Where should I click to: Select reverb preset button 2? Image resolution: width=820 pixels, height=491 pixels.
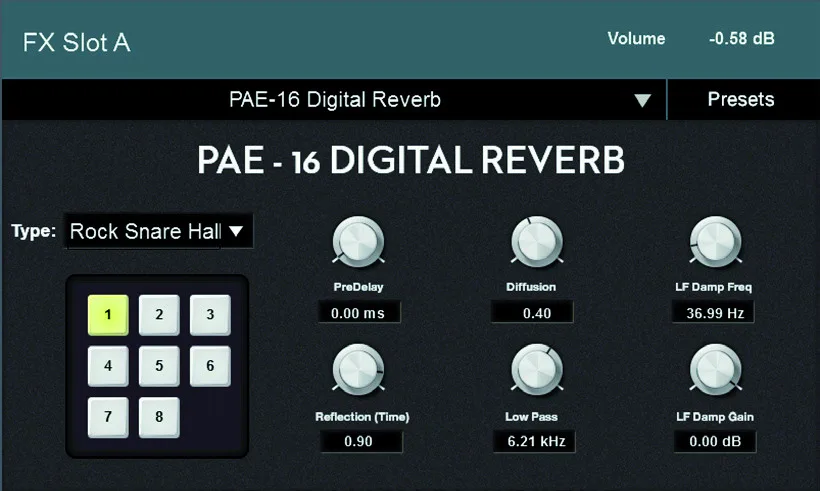(x=159, y=315)
